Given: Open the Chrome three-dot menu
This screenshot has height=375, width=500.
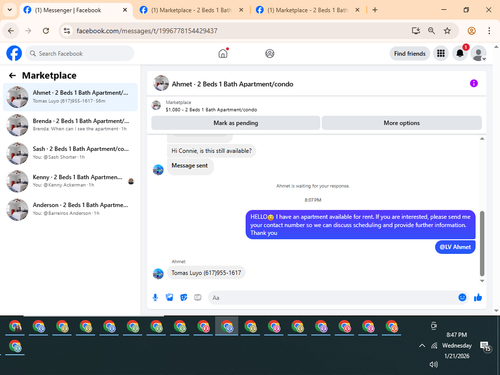Looking at the screenshot, I should 489,31.
